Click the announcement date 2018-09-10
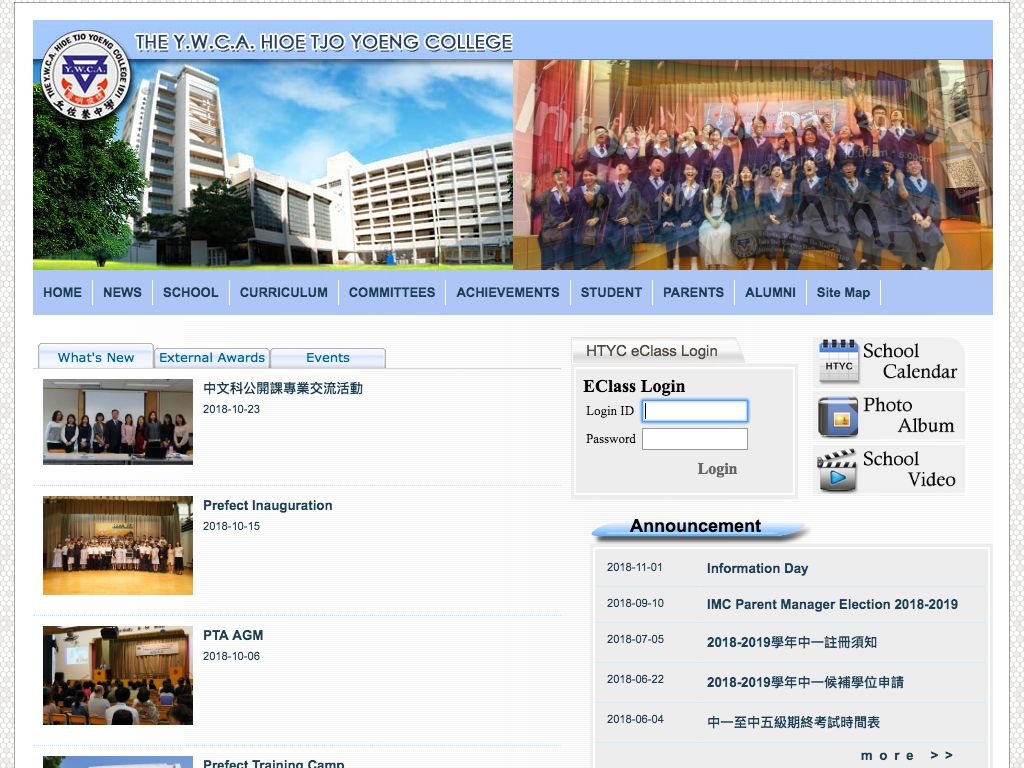The width and height of the screenshot is (1024, 768). (x=635, y=603)
